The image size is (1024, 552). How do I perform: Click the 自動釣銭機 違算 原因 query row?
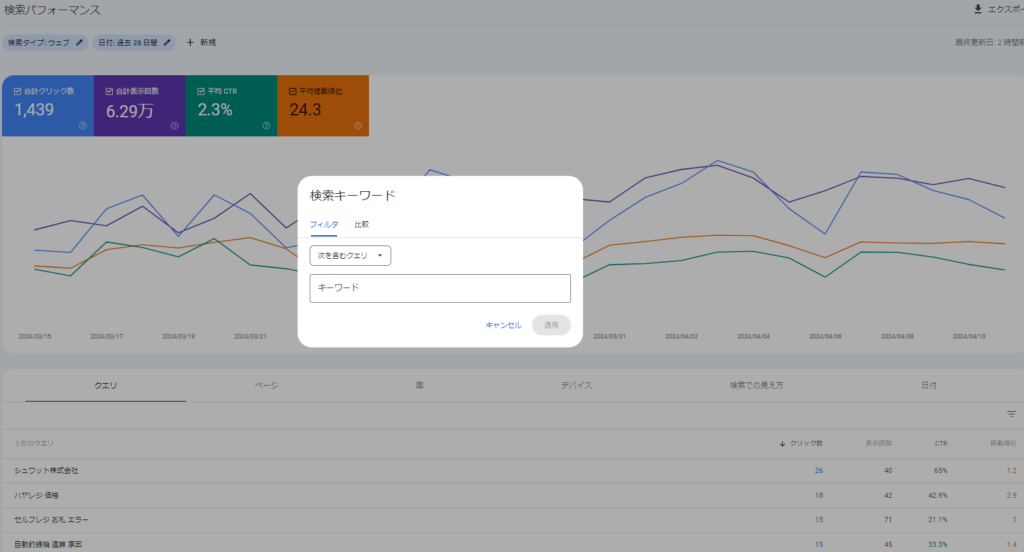tap(512, 544)
